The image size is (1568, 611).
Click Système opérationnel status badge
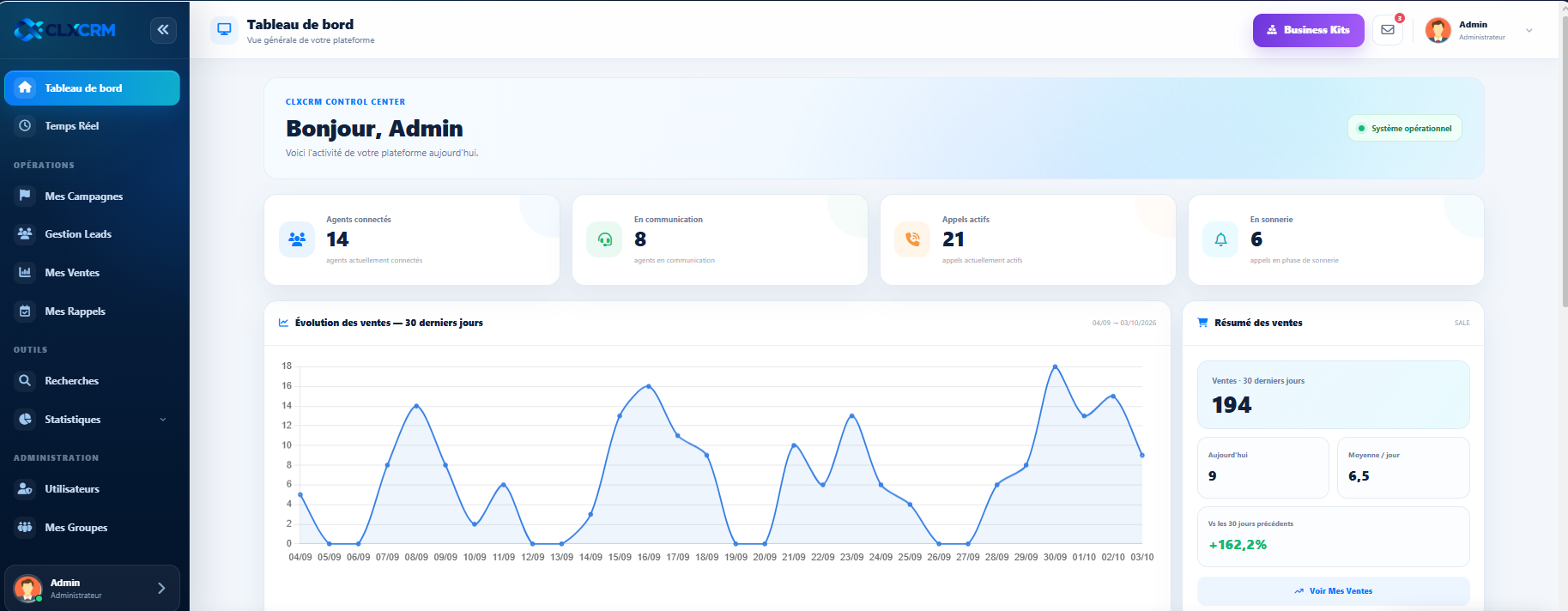1405,129
